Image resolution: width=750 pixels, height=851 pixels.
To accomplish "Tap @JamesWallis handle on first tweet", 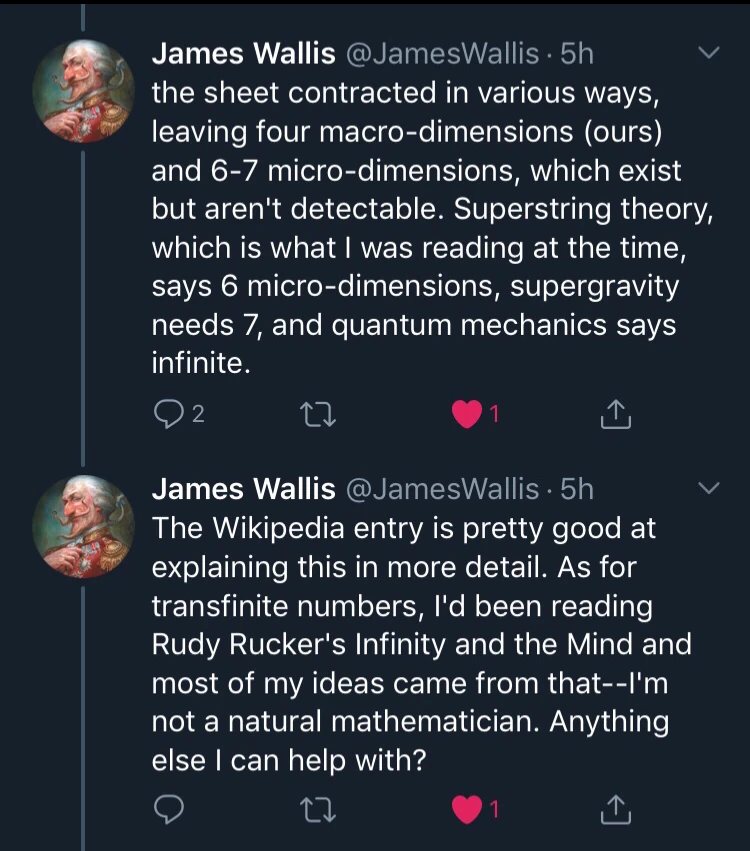I will pyautogui.click(x=440, y=53).
